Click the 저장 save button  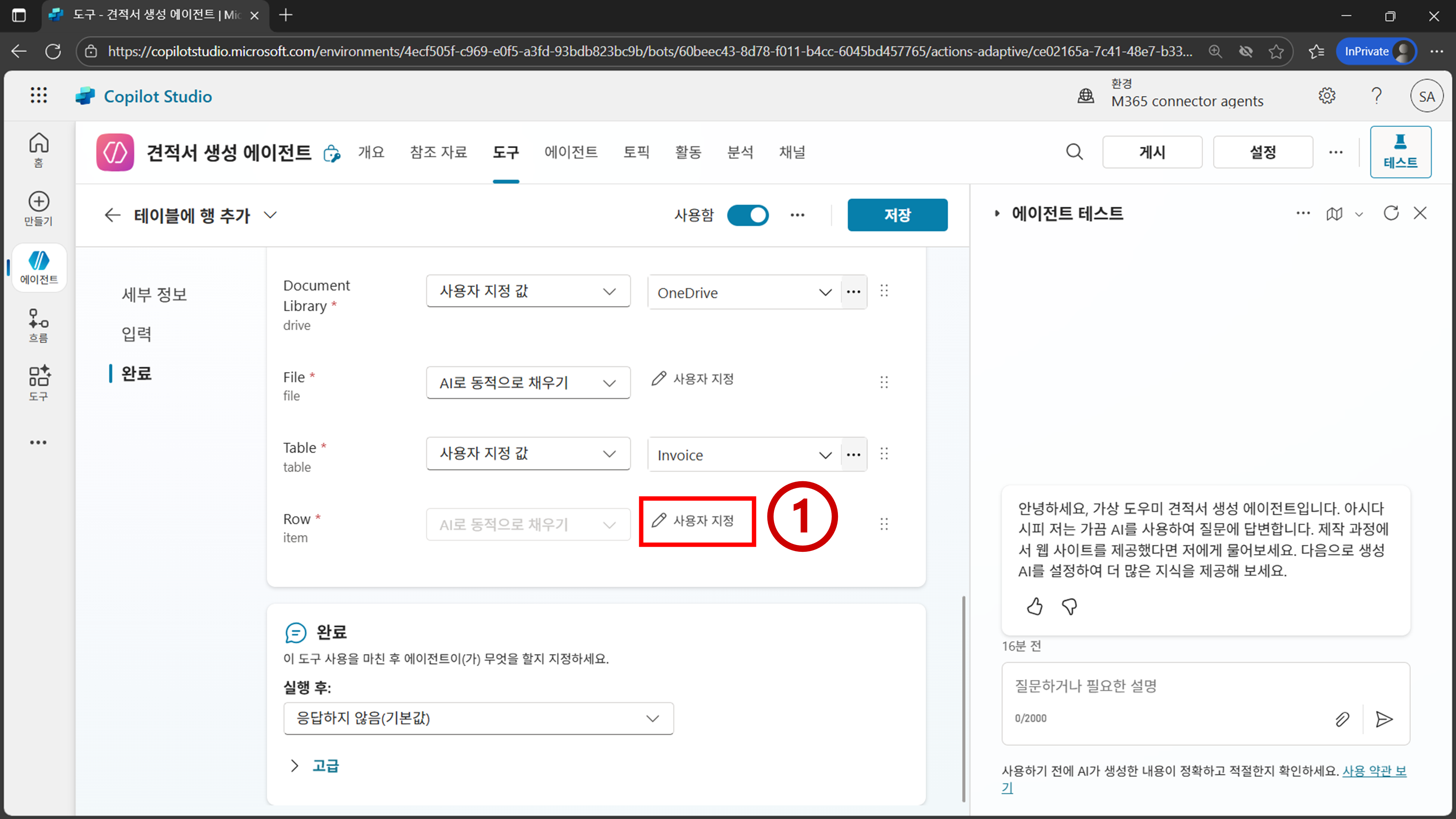(897, 215)
